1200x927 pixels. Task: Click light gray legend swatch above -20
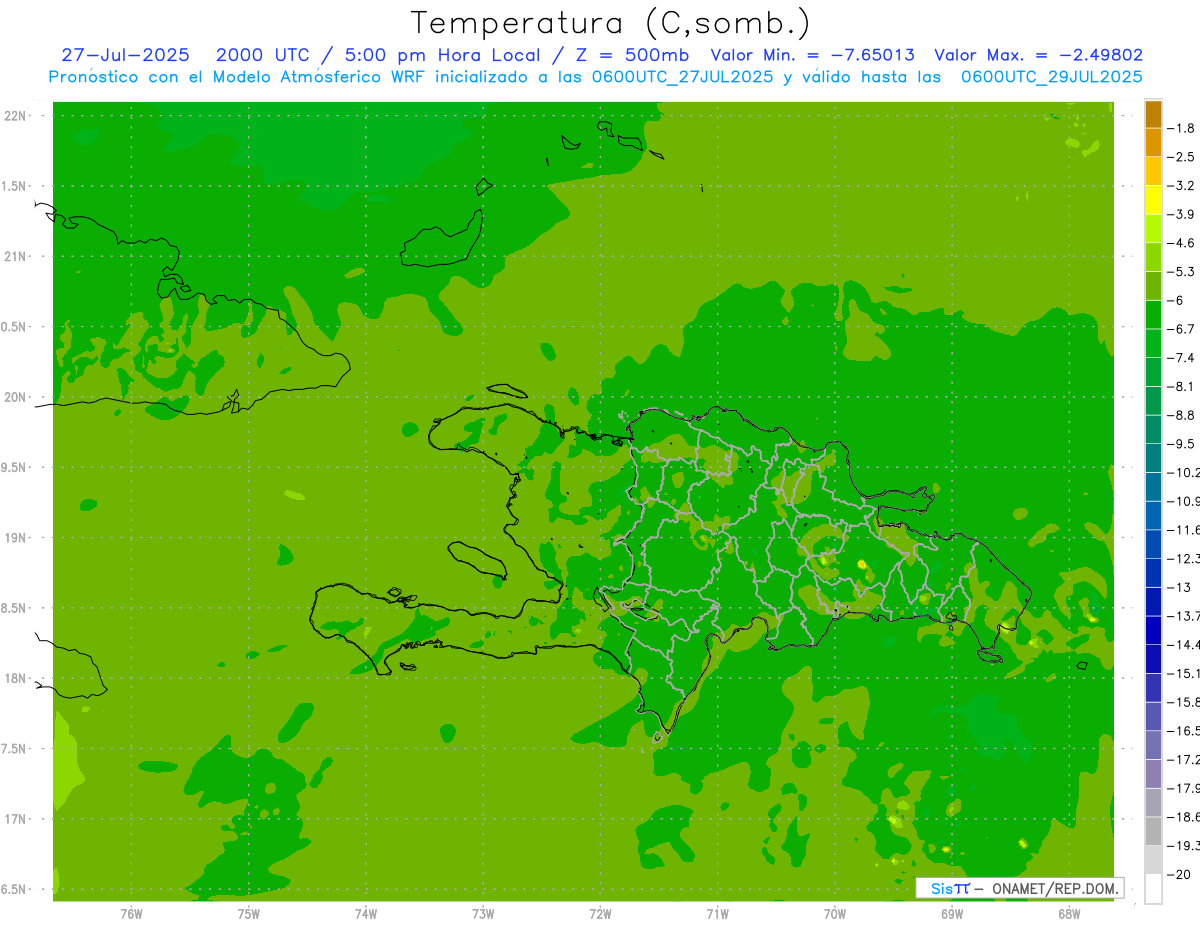[x=1153, y=860]
